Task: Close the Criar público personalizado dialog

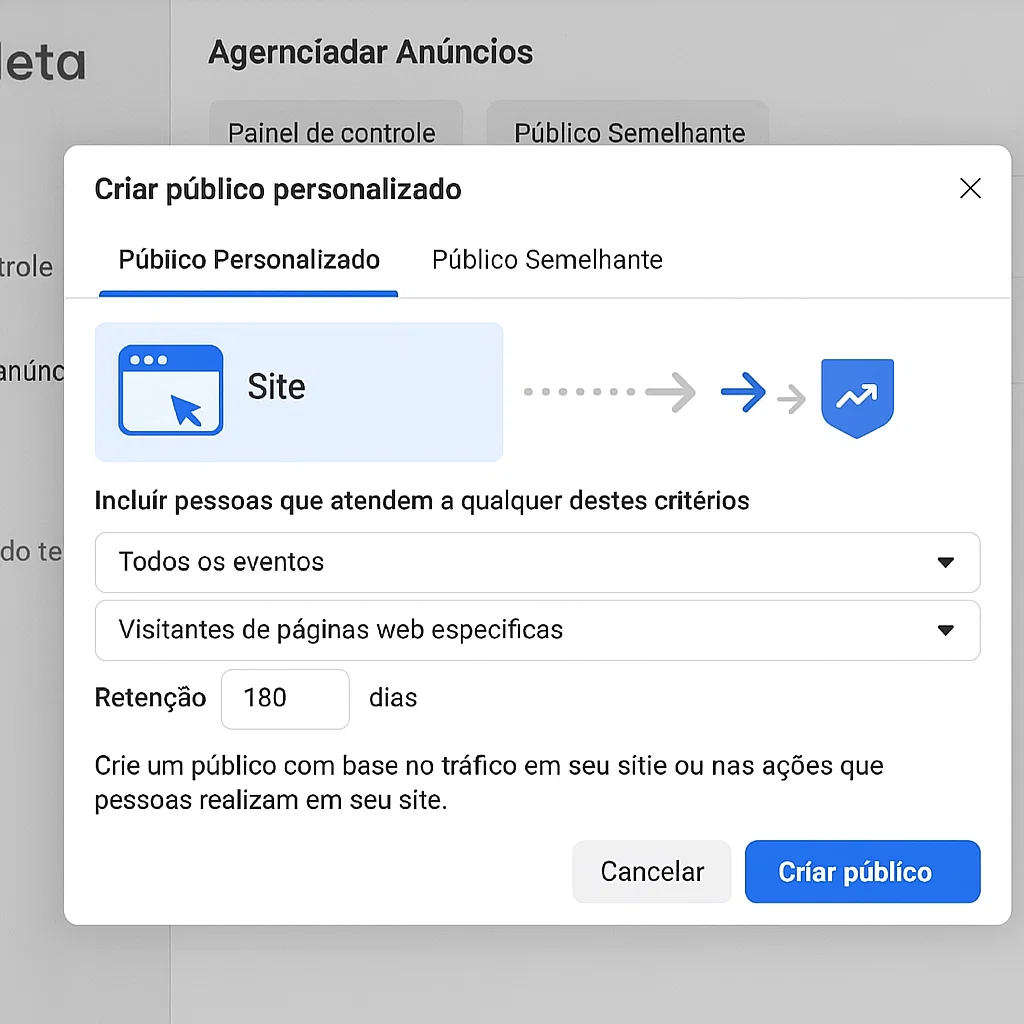Action: (x=970, y=188)
